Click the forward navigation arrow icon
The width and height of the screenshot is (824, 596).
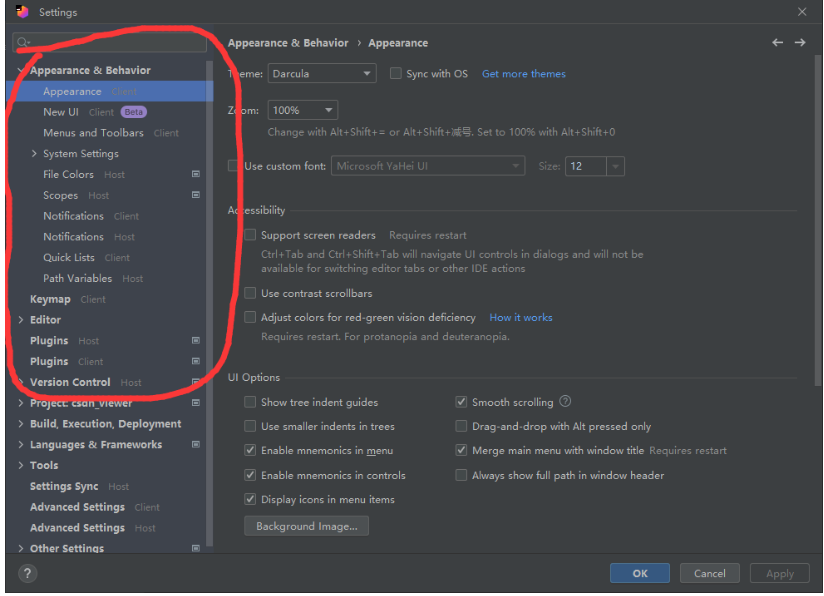pyautogui.click(x=800, y=43)
